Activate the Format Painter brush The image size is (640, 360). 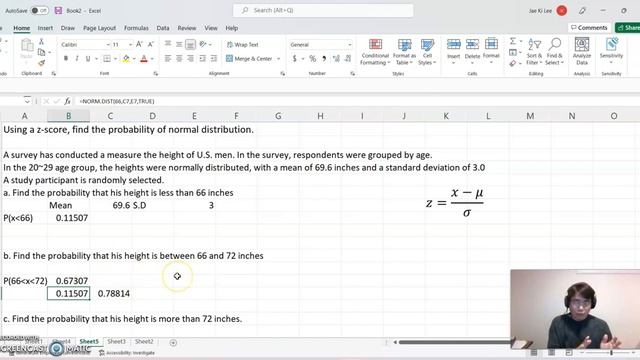tap(41, 63)
